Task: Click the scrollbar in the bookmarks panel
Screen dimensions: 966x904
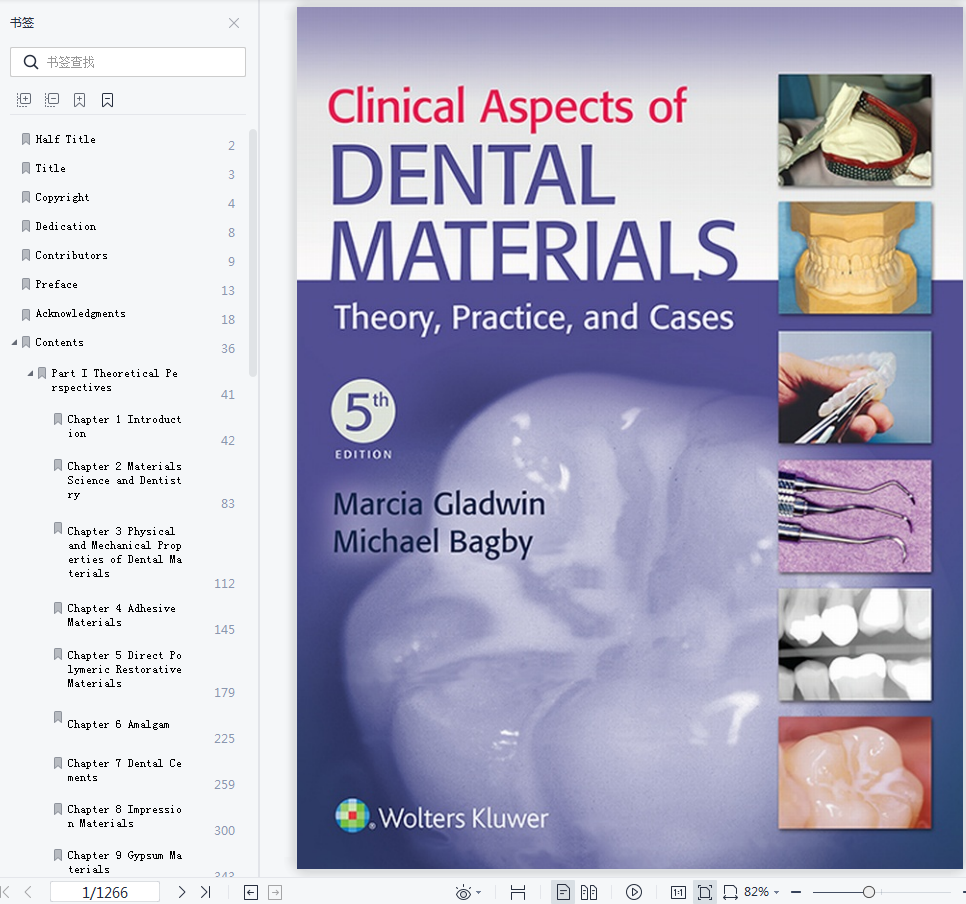Action: pyautogui.click(x=253, y=253)
